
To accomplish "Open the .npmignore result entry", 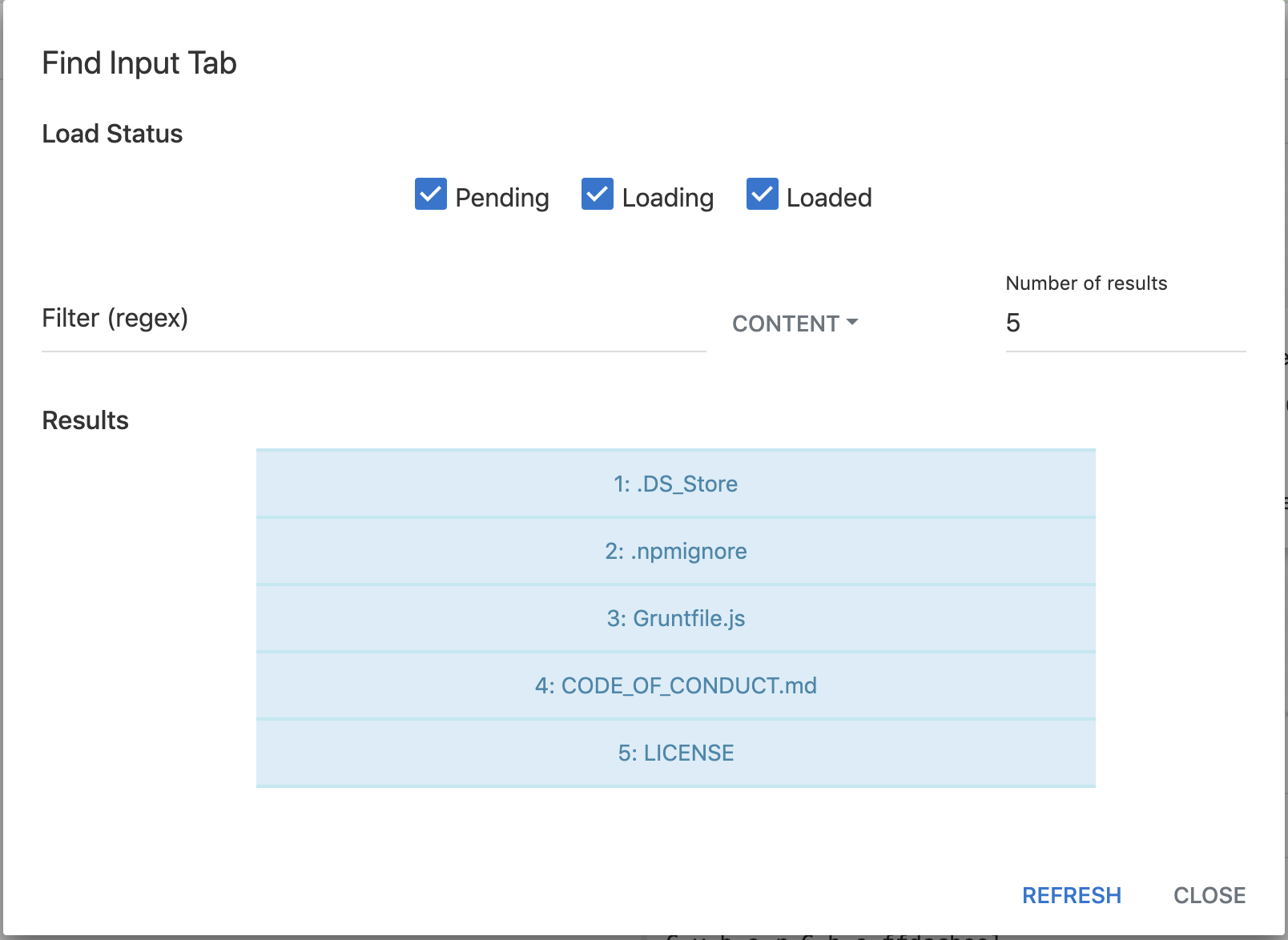I will (674, 551).
